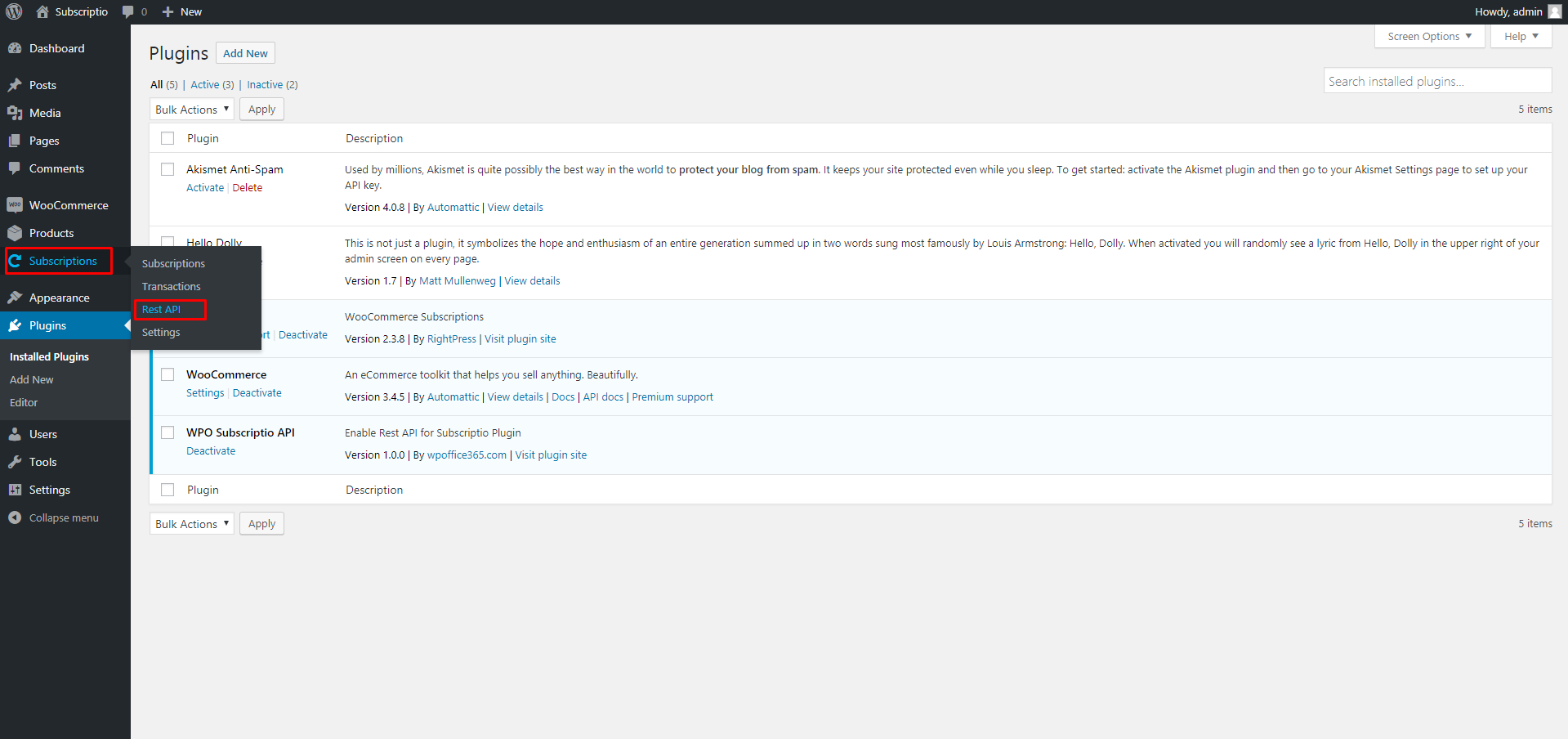The width and height of the screenshot is (1568, 739).
Task: Open Matt Mullenweg author link
Action: pyautogui.click(x=458, y=281)
